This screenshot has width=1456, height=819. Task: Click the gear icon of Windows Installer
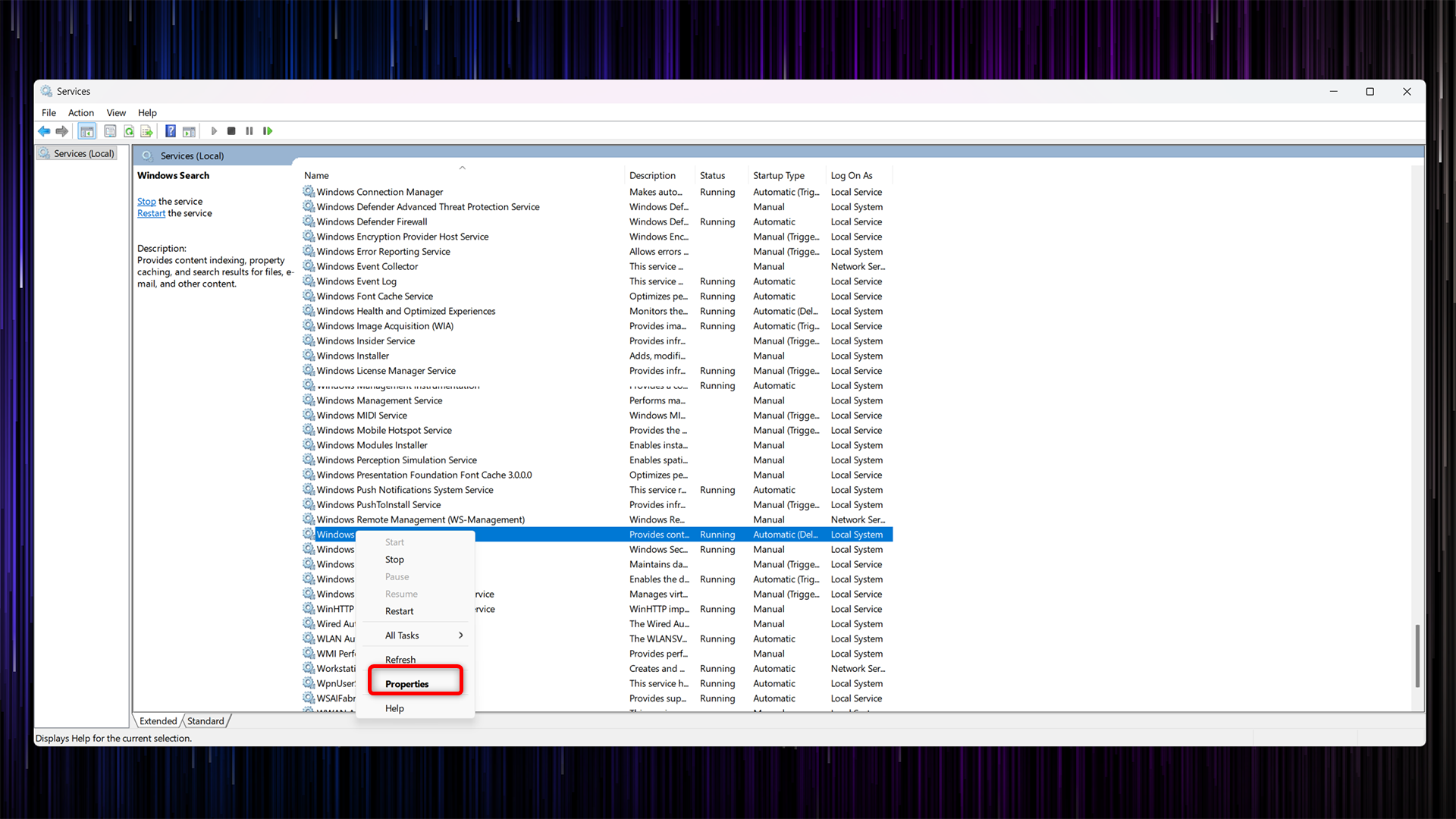(x=309, y=356)
